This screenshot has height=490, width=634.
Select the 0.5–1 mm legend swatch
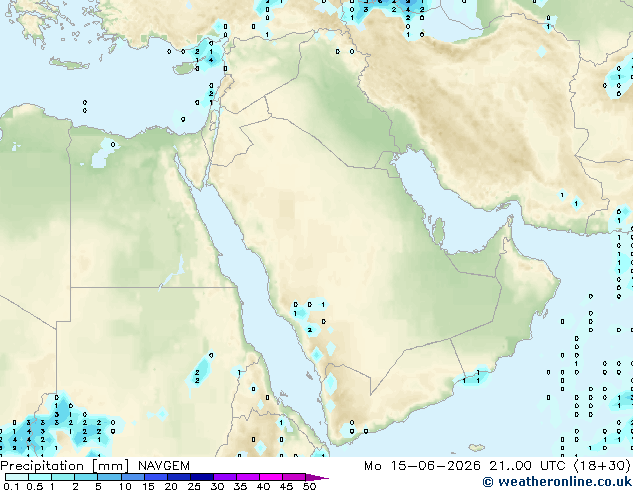[40, 477]
